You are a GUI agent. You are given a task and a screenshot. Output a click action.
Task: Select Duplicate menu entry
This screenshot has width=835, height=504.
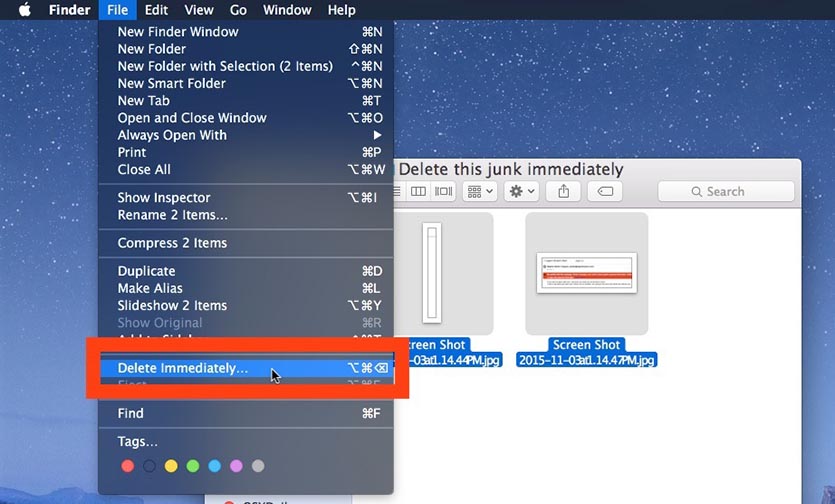pyautogui.click(x=246, y=271)
